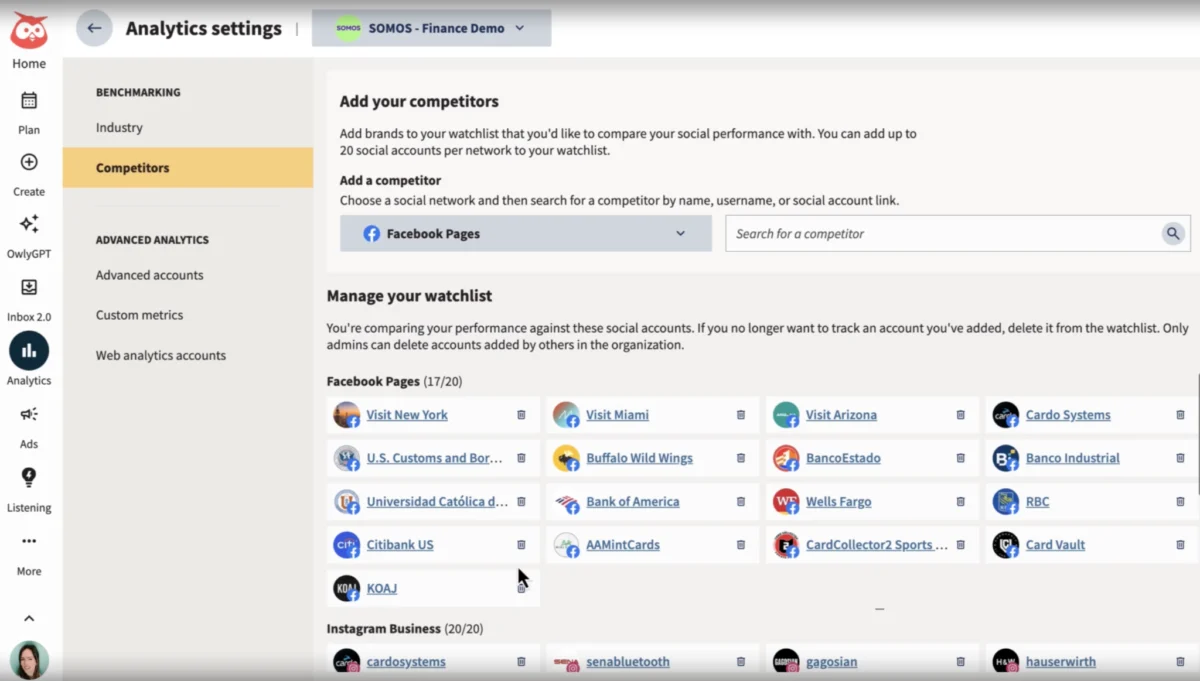Delete Card Vault from watchlist
Image resolution: width=1200 pixels, height=681 pixels.
coord(1180,545)
